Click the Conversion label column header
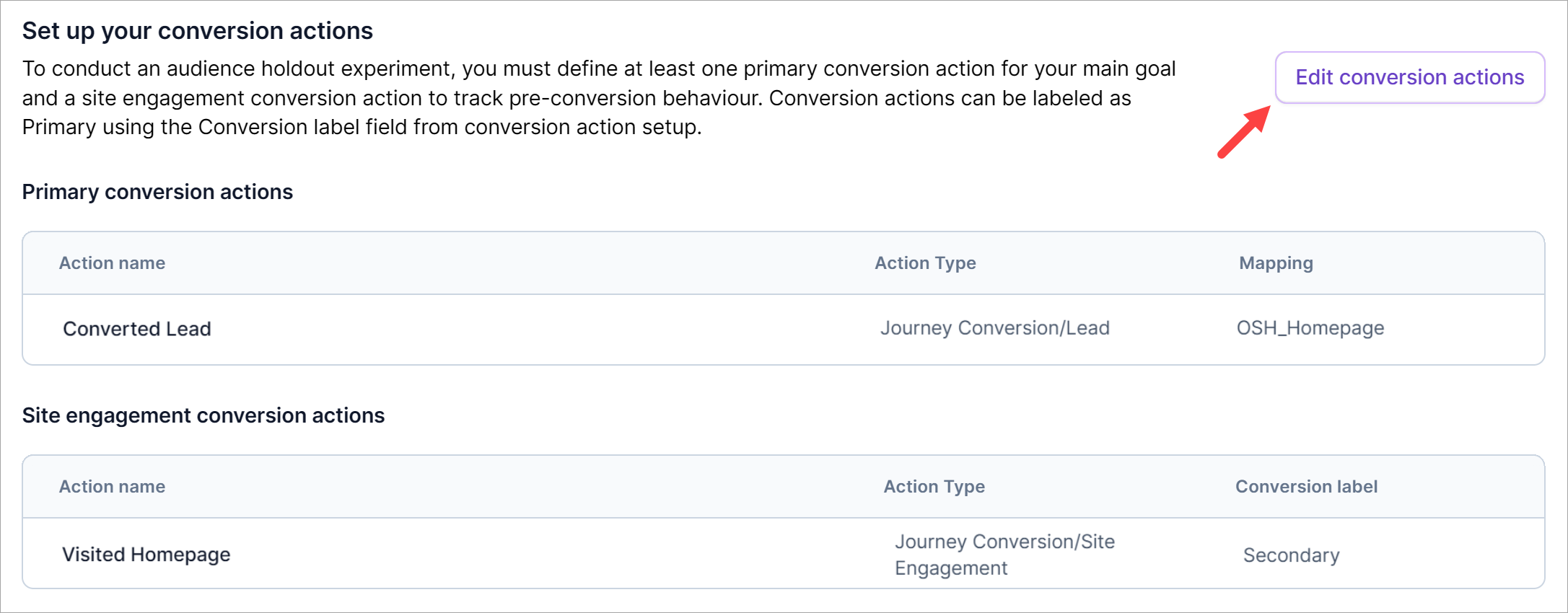The width and height of the screenshot is (1568, 613). 1306,487
